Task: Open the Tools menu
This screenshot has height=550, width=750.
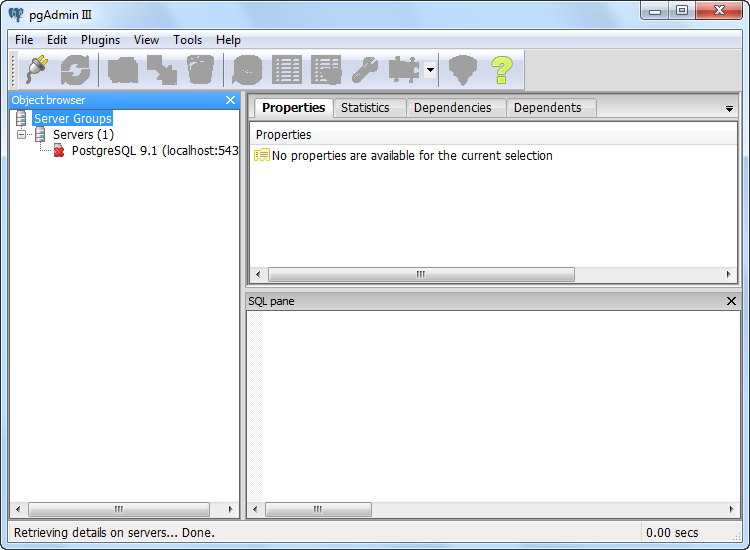Action: click(187, 40)
